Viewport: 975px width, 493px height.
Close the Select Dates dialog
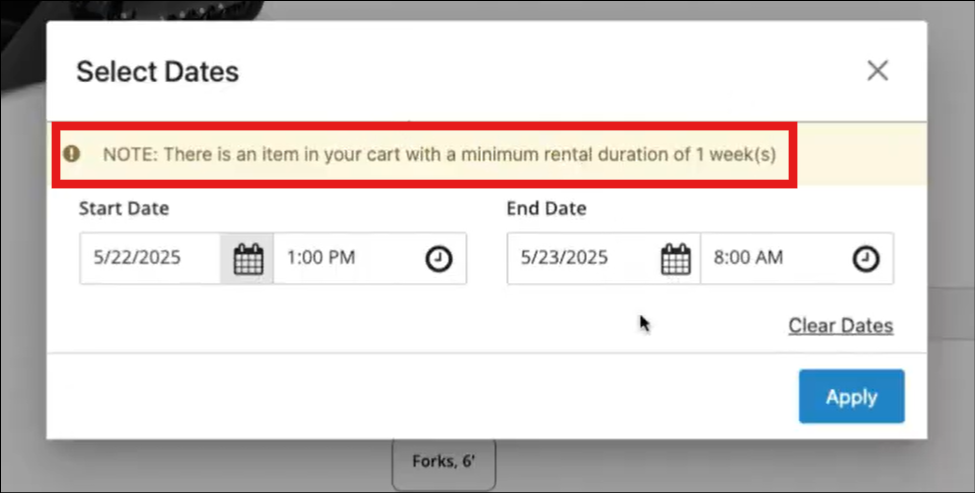pos(877,71)
